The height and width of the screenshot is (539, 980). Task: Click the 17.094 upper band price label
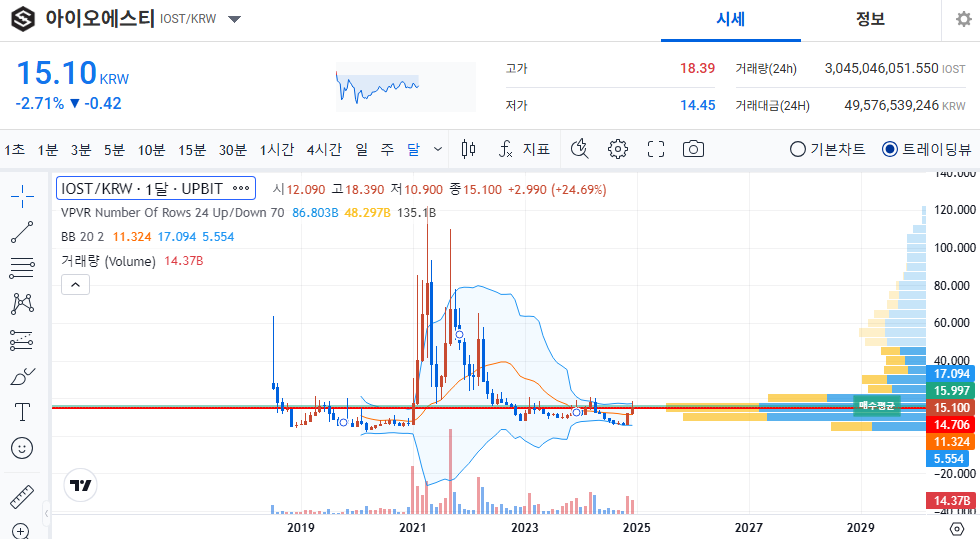(x=951, y=374)
